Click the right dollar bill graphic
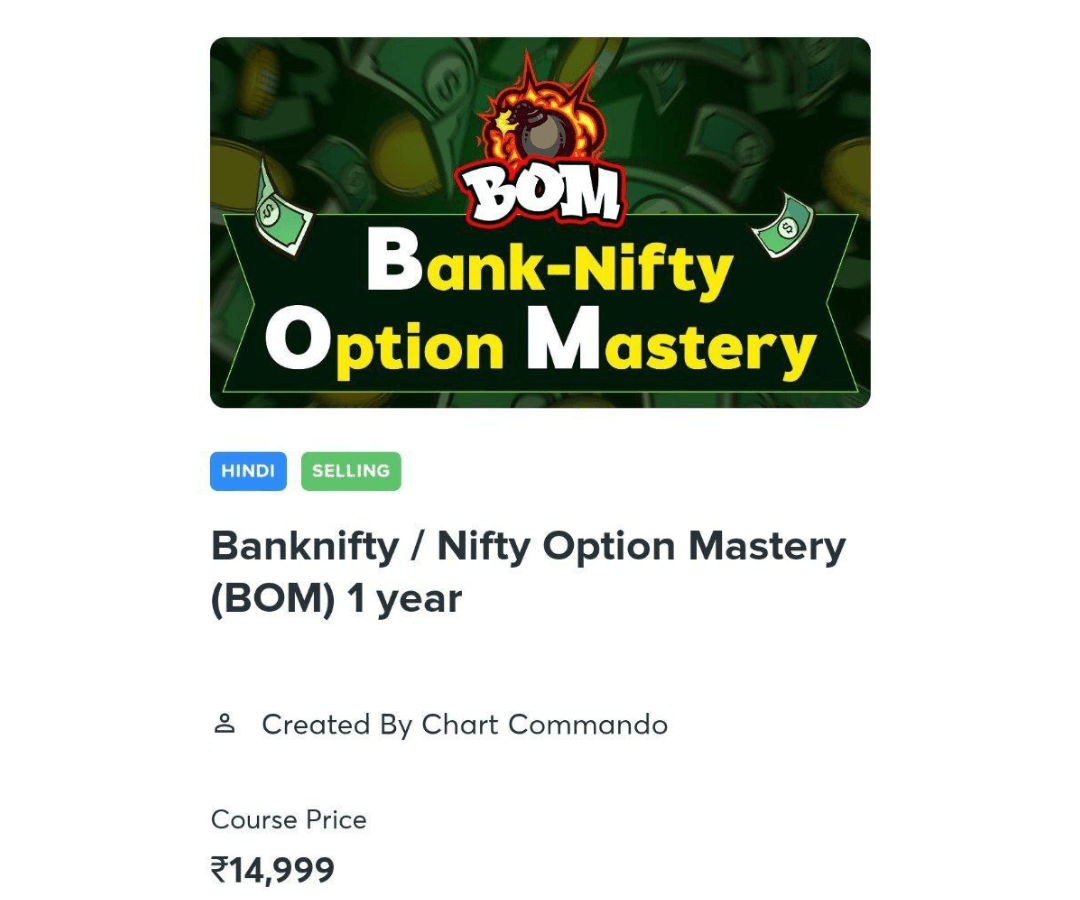 [783, 224]
